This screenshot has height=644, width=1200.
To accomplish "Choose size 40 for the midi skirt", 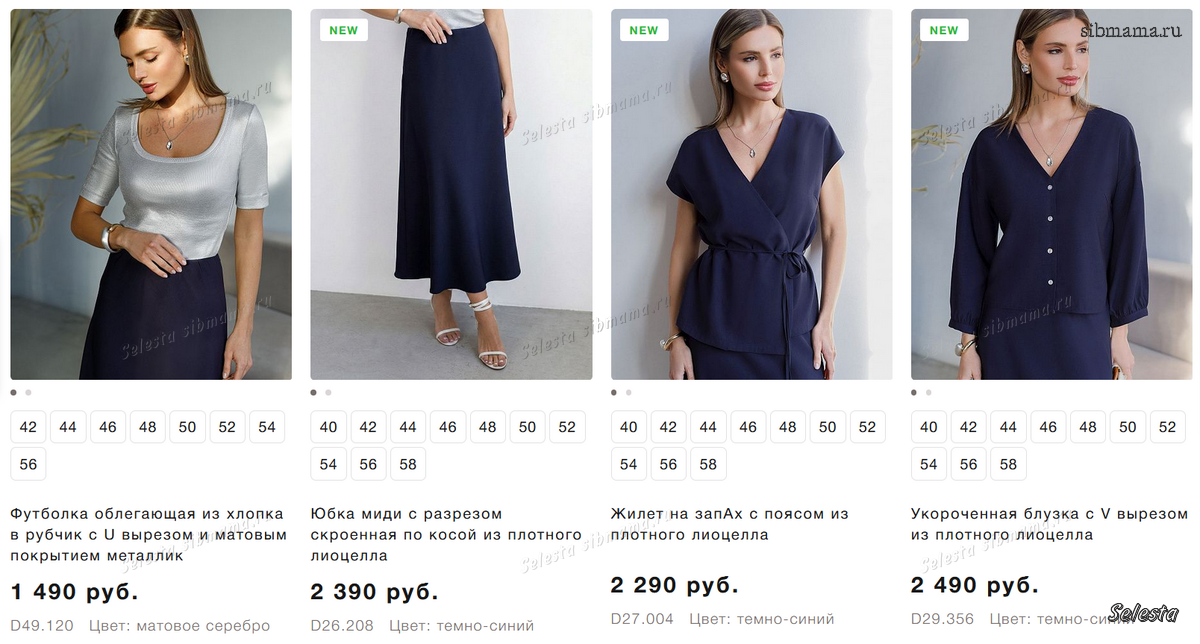I will (x=328, y=427).
